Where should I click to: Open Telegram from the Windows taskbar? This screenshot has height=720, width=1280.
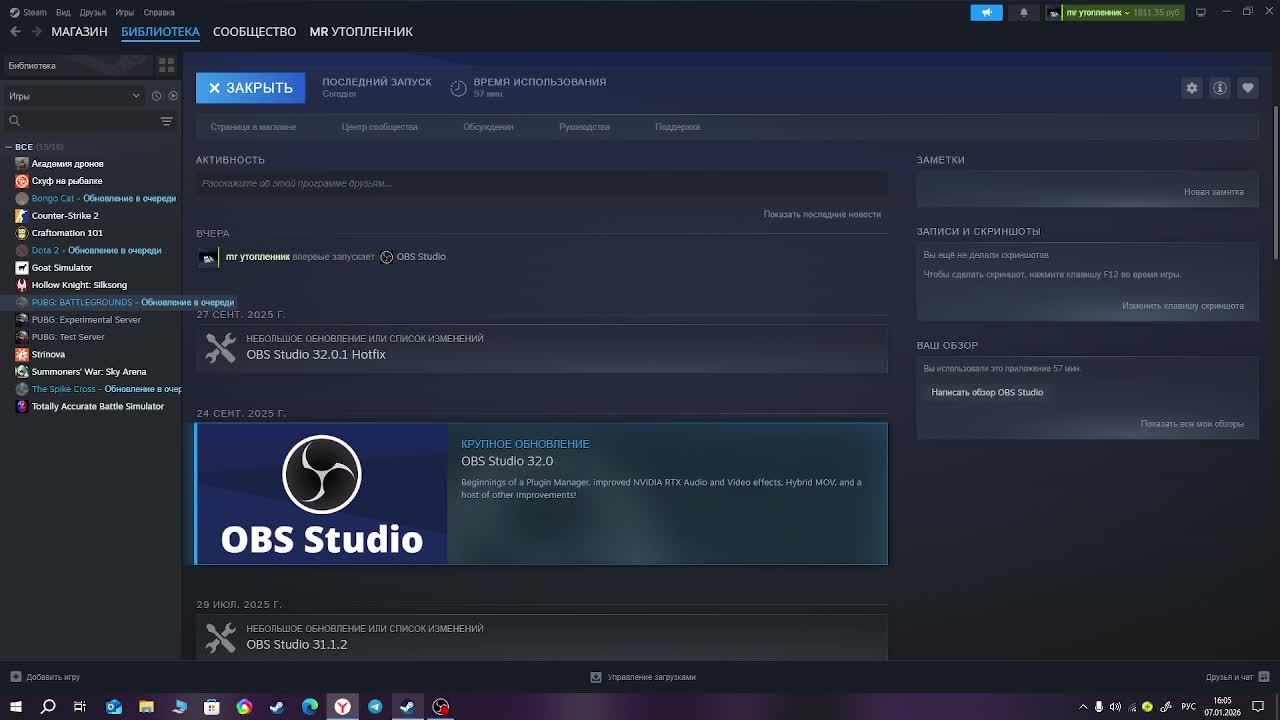click(x=375, y=707)
